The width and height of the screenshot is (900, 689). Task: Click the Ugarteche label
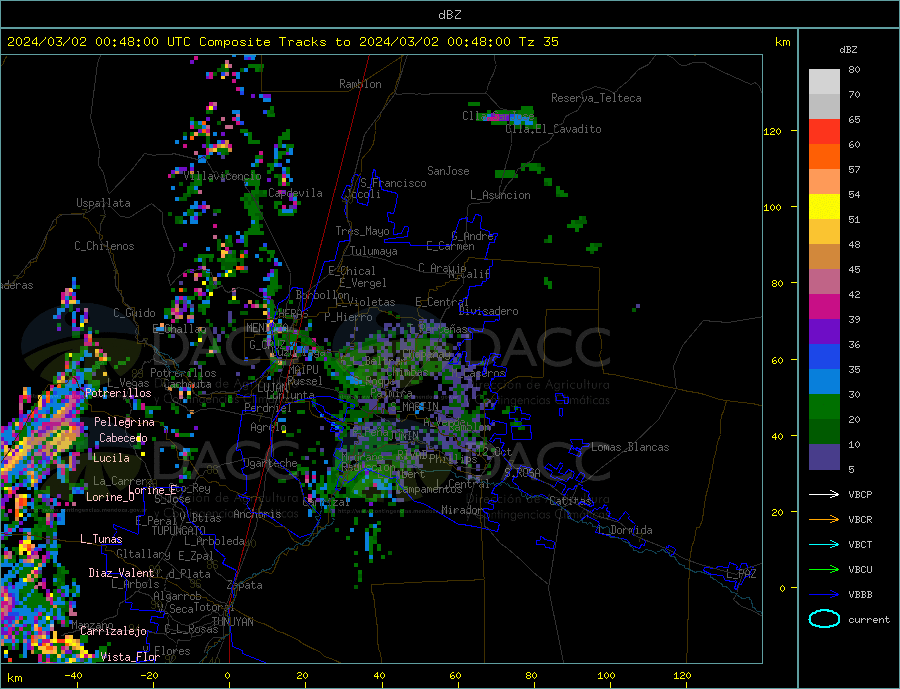click(270, 463)
